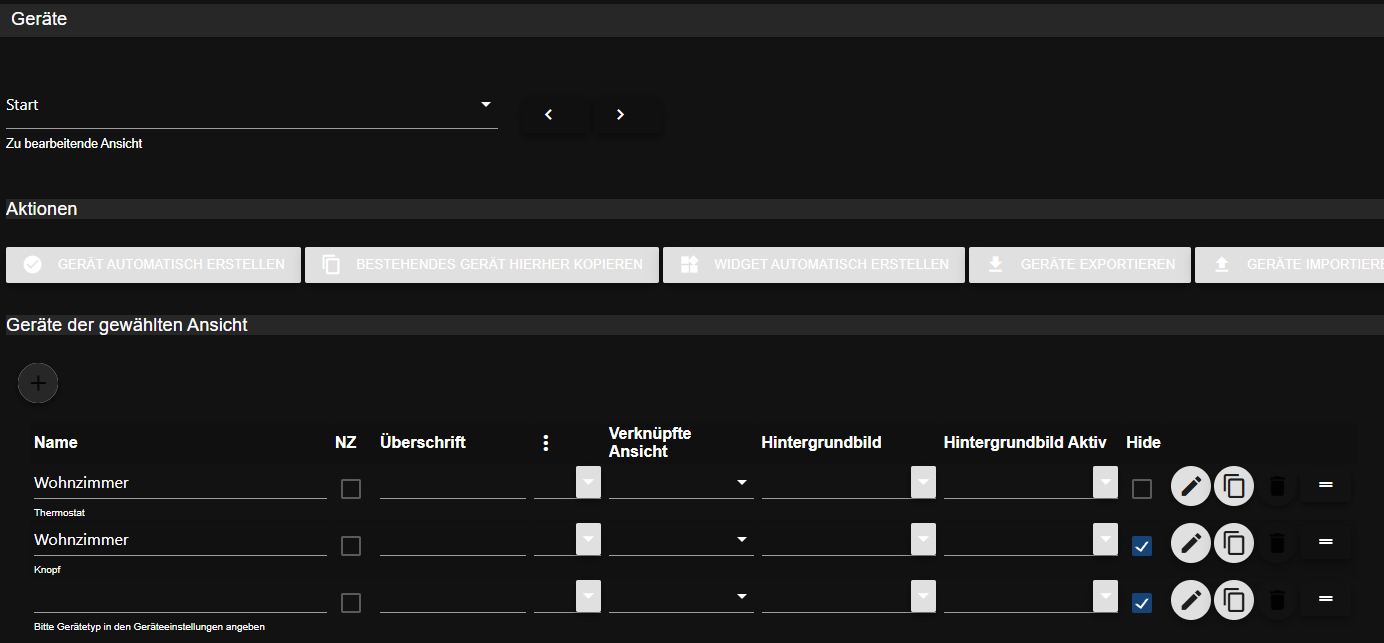Screen dimensions: 1384x643
Task: Copy the Knopf Wohnzimmer device
Action: point(1234,544)
